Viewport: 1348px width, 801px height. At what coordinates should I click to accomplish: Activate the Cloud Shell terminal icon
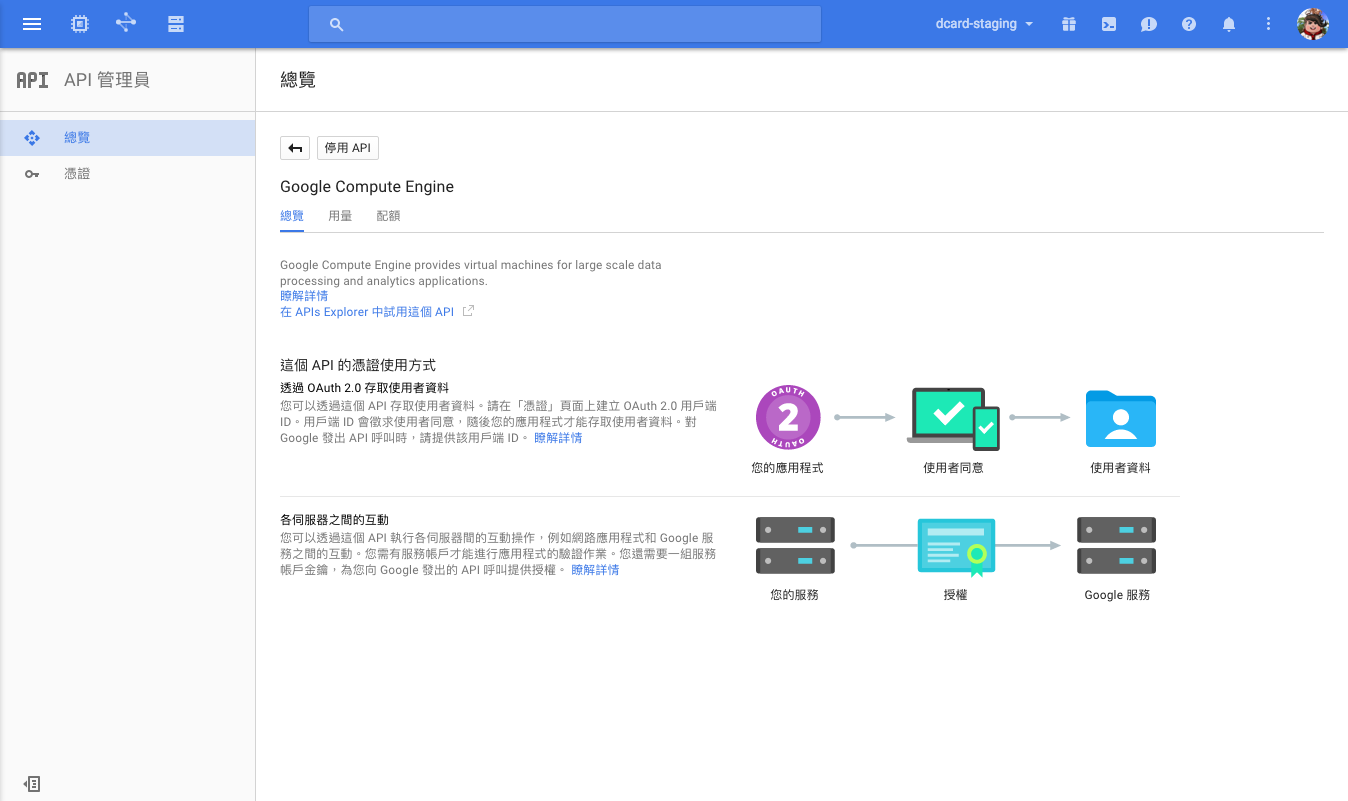[1109, 24]
